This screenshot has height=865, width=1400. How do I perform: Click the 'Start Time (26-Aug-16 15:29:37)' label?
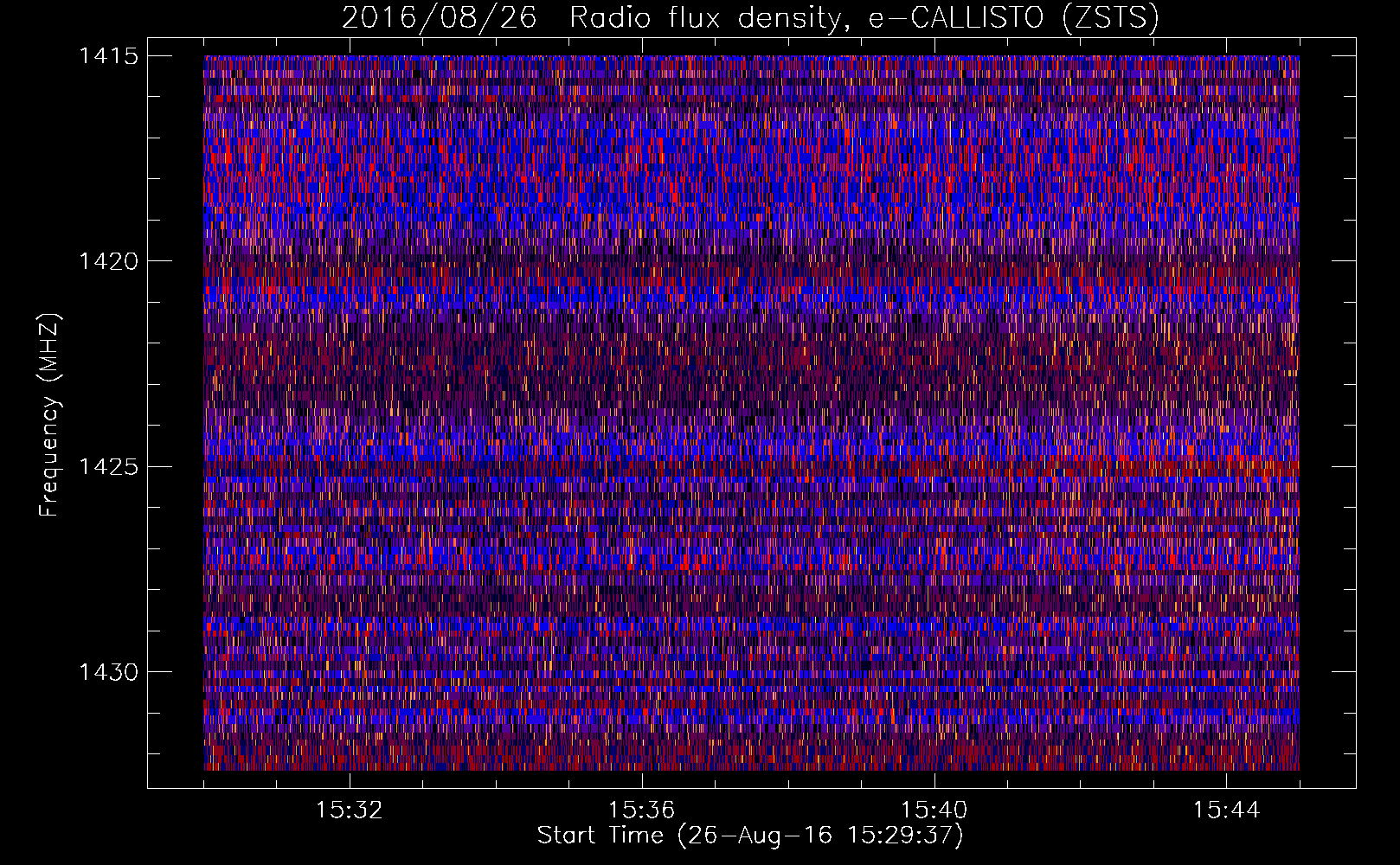[x=750, y=836]
